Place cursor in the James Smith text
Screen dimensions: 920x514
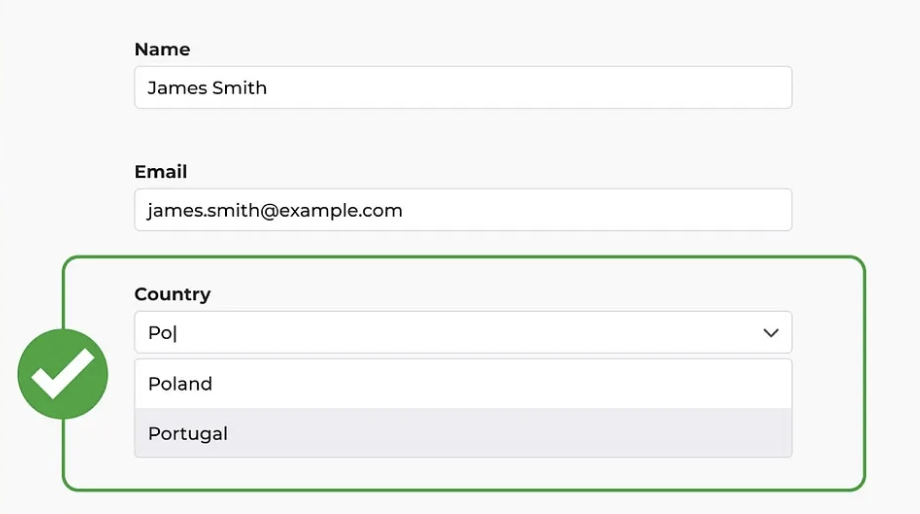(x=207, y=88)
